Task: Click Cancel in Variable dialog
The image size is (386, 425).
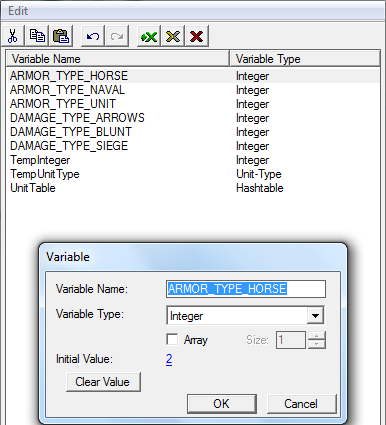Action: pos(301,404)
